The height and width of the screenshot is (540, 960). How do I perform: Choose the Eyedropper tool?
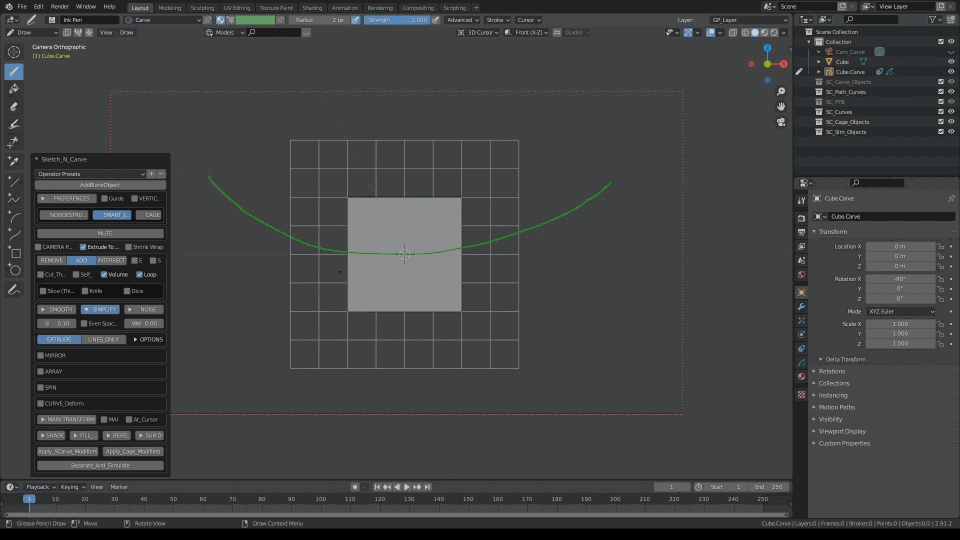(x=14, y=160)
